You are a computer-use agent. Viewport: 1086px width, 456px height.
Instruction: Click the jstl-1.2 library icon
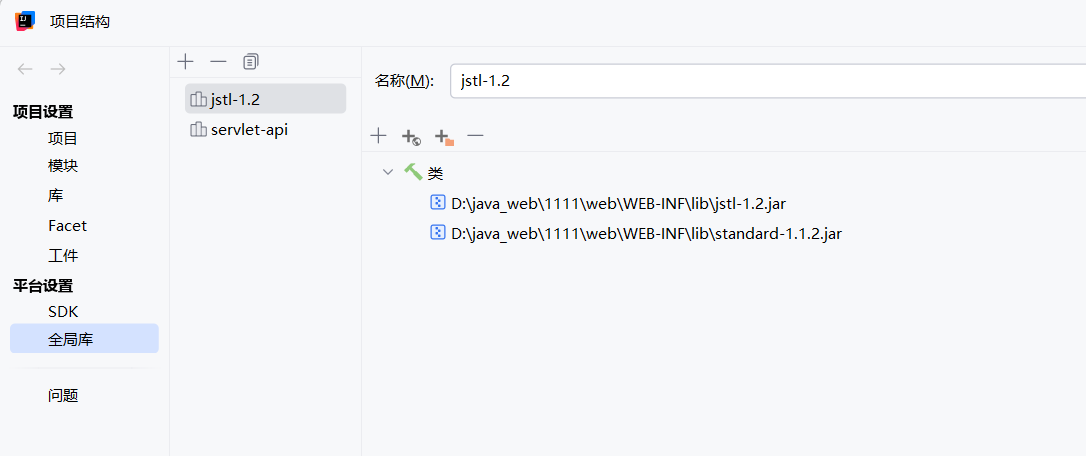(199, 99)
